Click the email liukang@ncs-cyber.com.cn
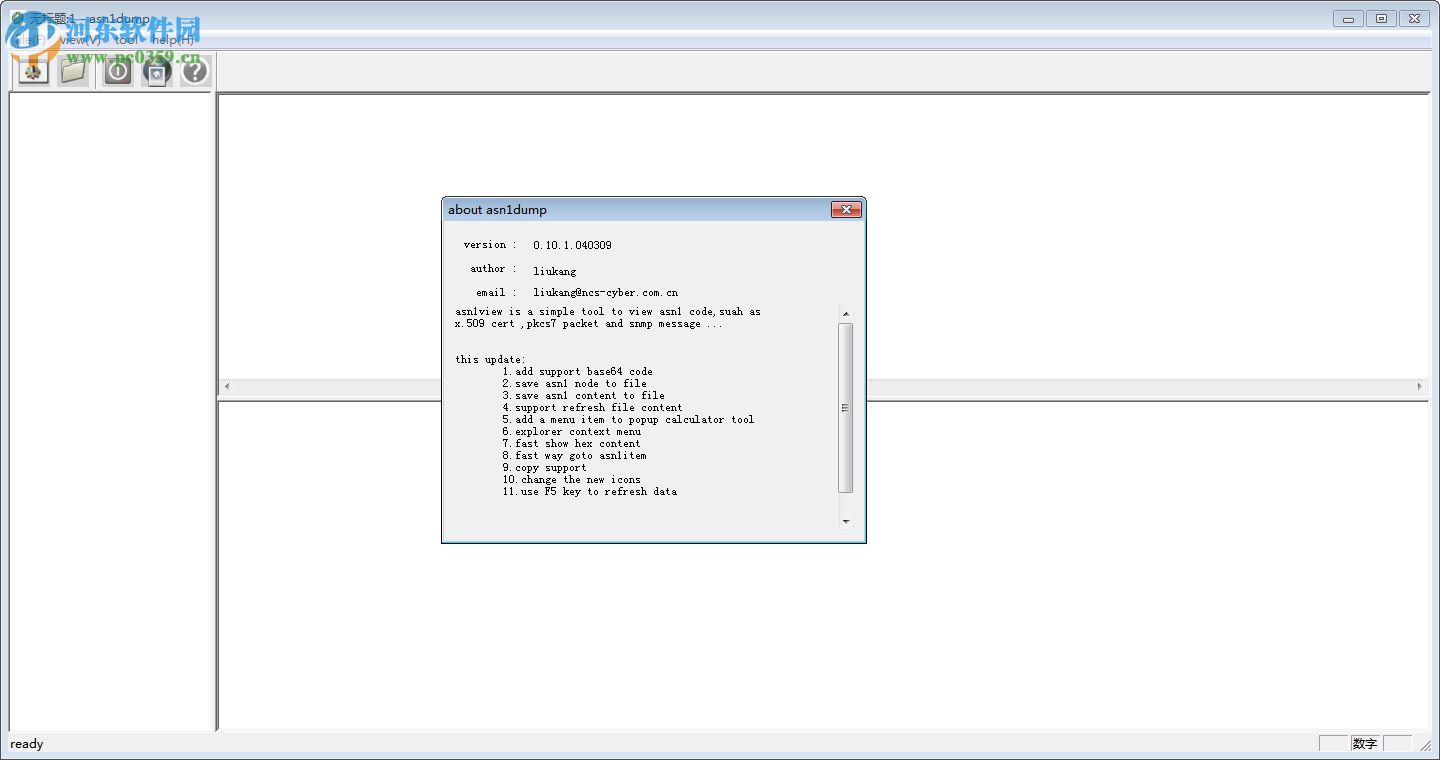 [x=605, y=293]
